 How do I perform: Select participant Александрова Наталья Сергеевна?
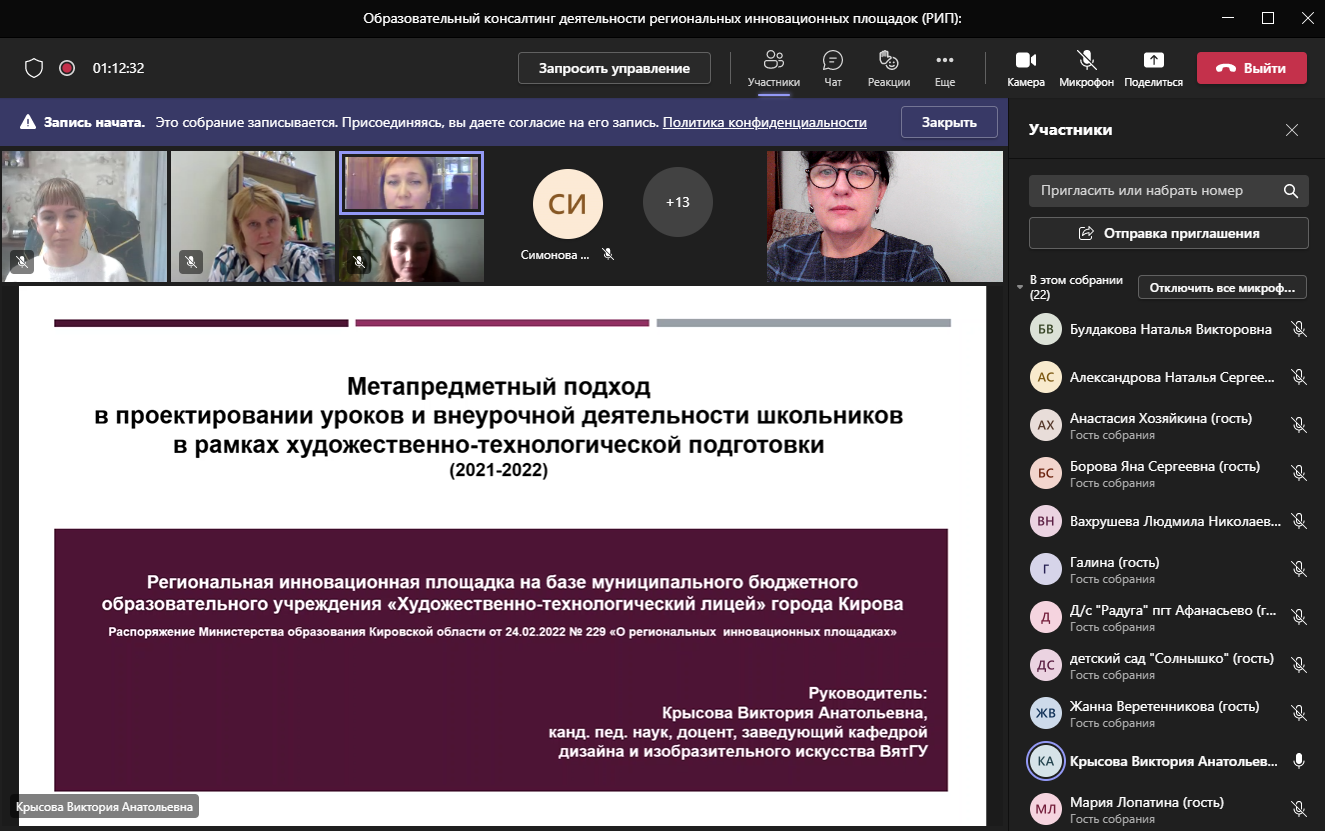point(1168,377)
